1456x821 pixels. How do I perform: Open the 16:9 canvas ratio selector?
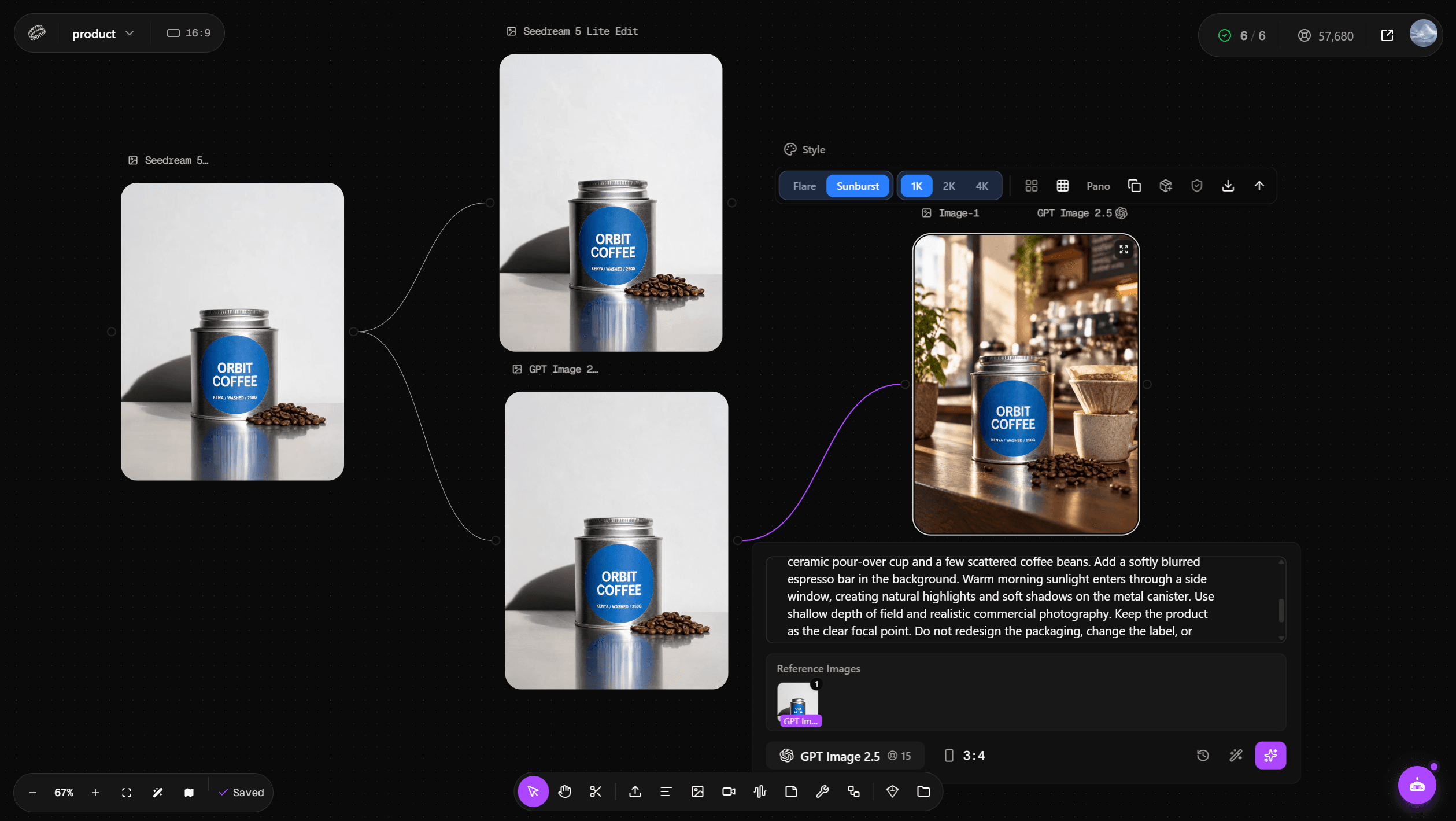click(x=189, y=33)
